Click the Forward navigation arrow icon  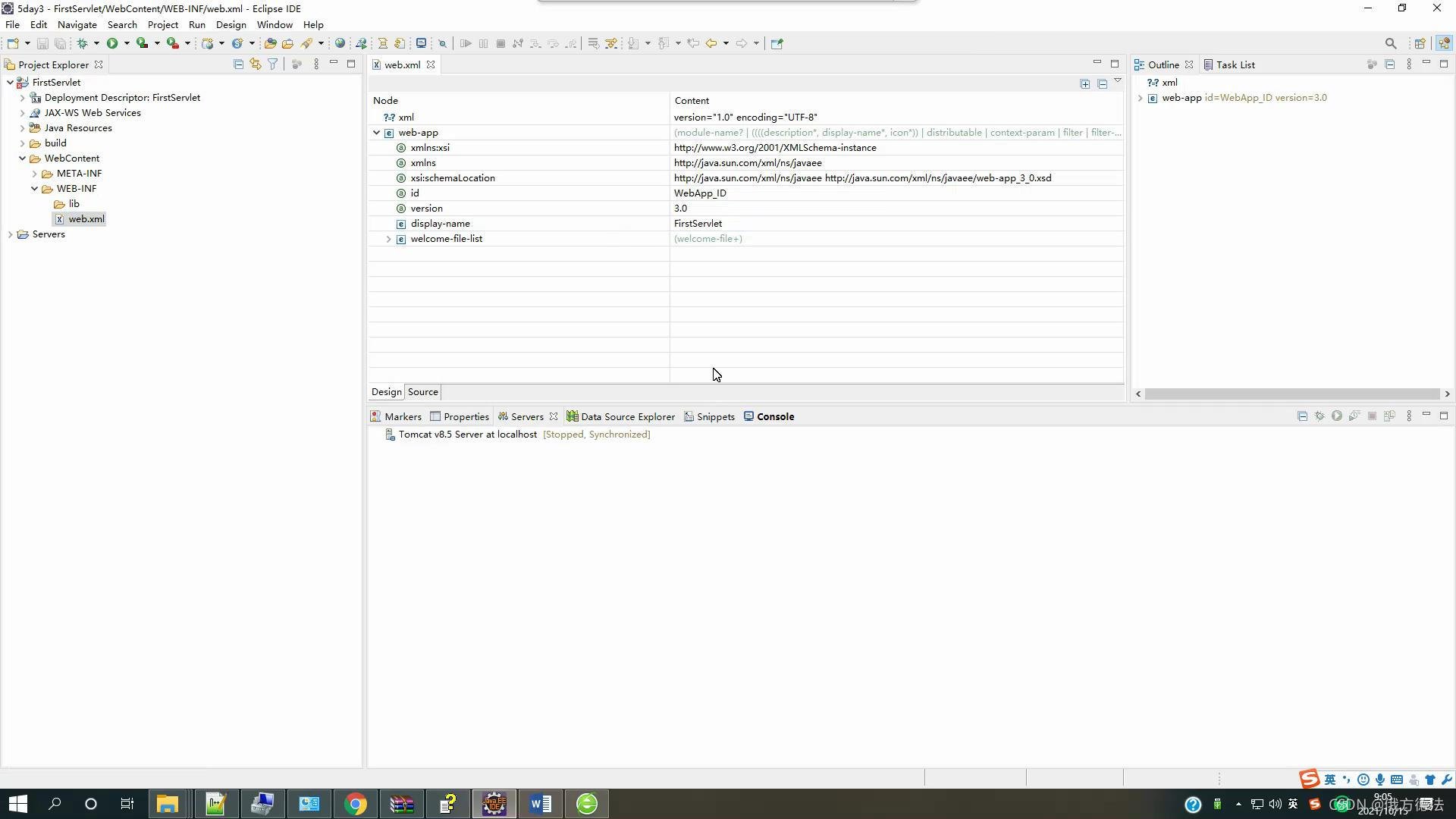pos(742,43)
